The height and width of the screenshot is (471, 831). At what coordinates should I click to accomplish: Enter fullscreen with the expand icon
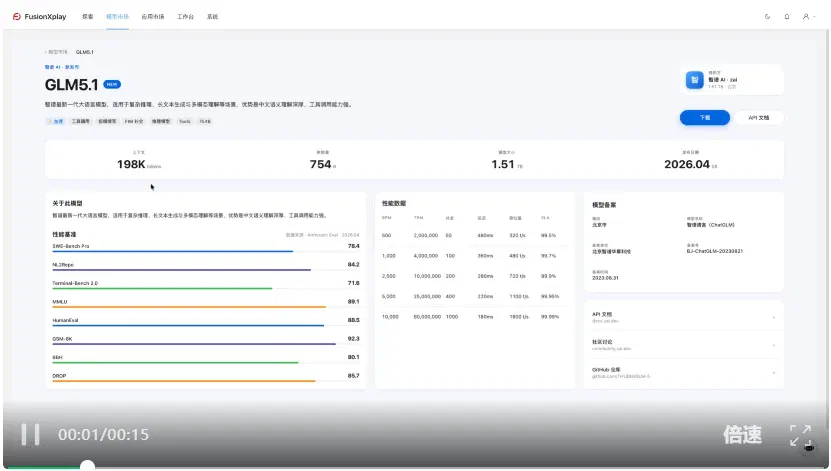(x=800, y=436)
